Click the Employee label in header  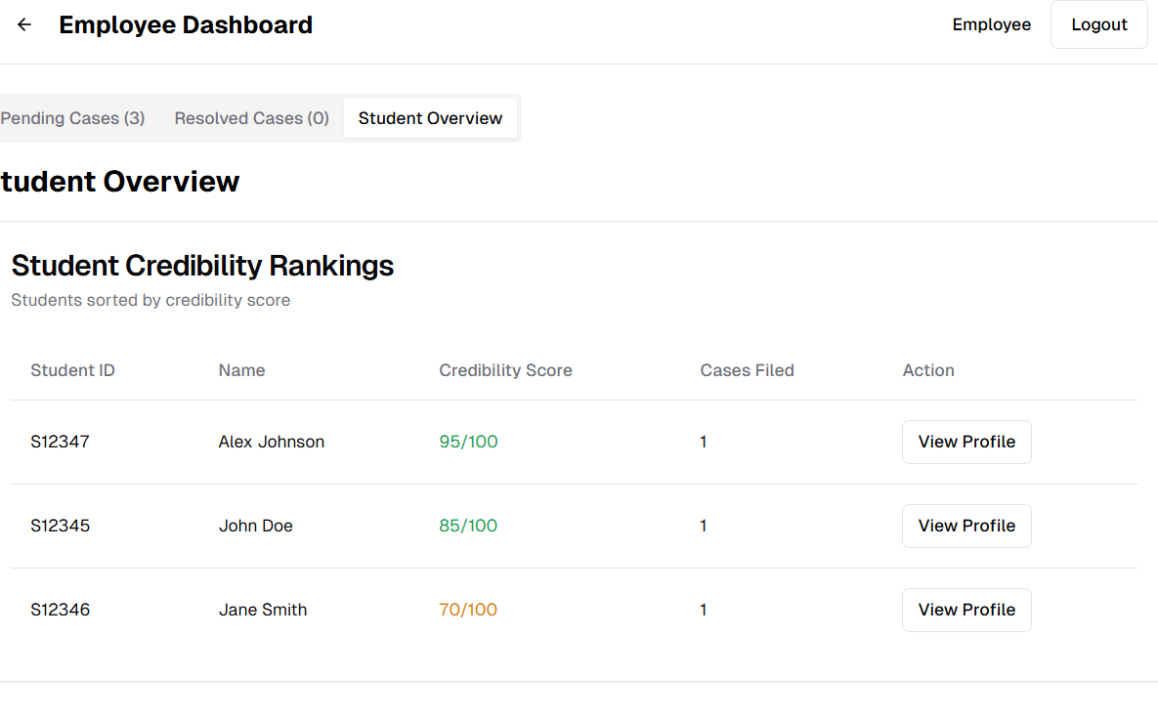click(x=991, y=25)
